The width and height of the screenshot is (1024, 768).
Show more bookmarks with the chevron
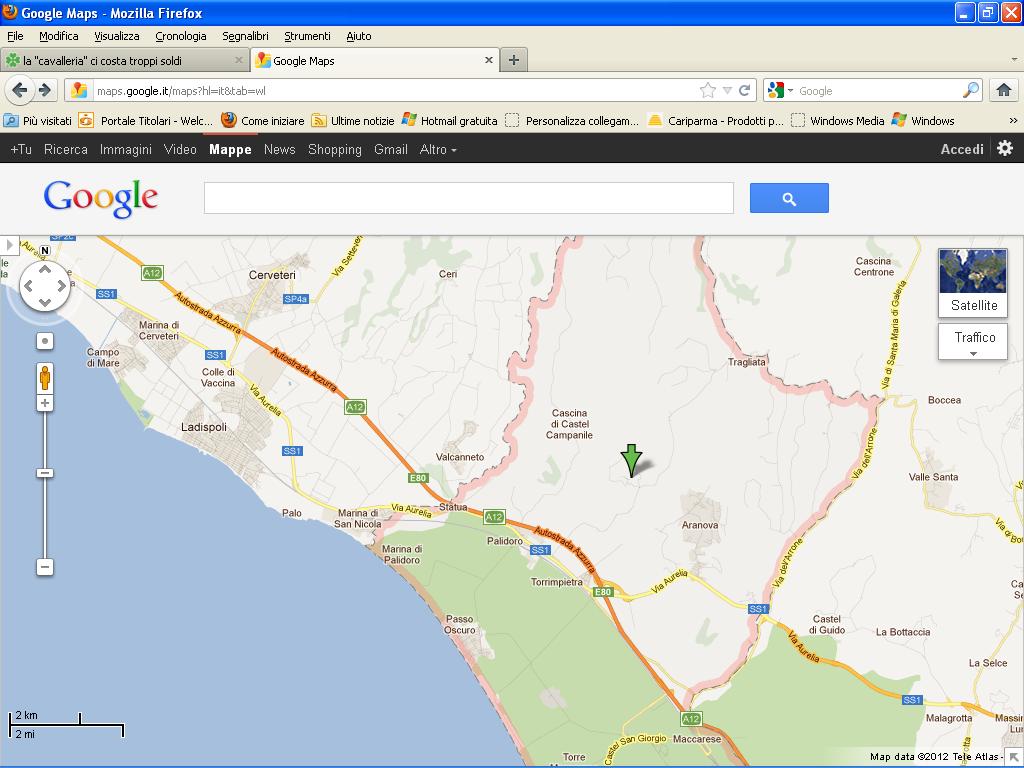coord(1012,121)
